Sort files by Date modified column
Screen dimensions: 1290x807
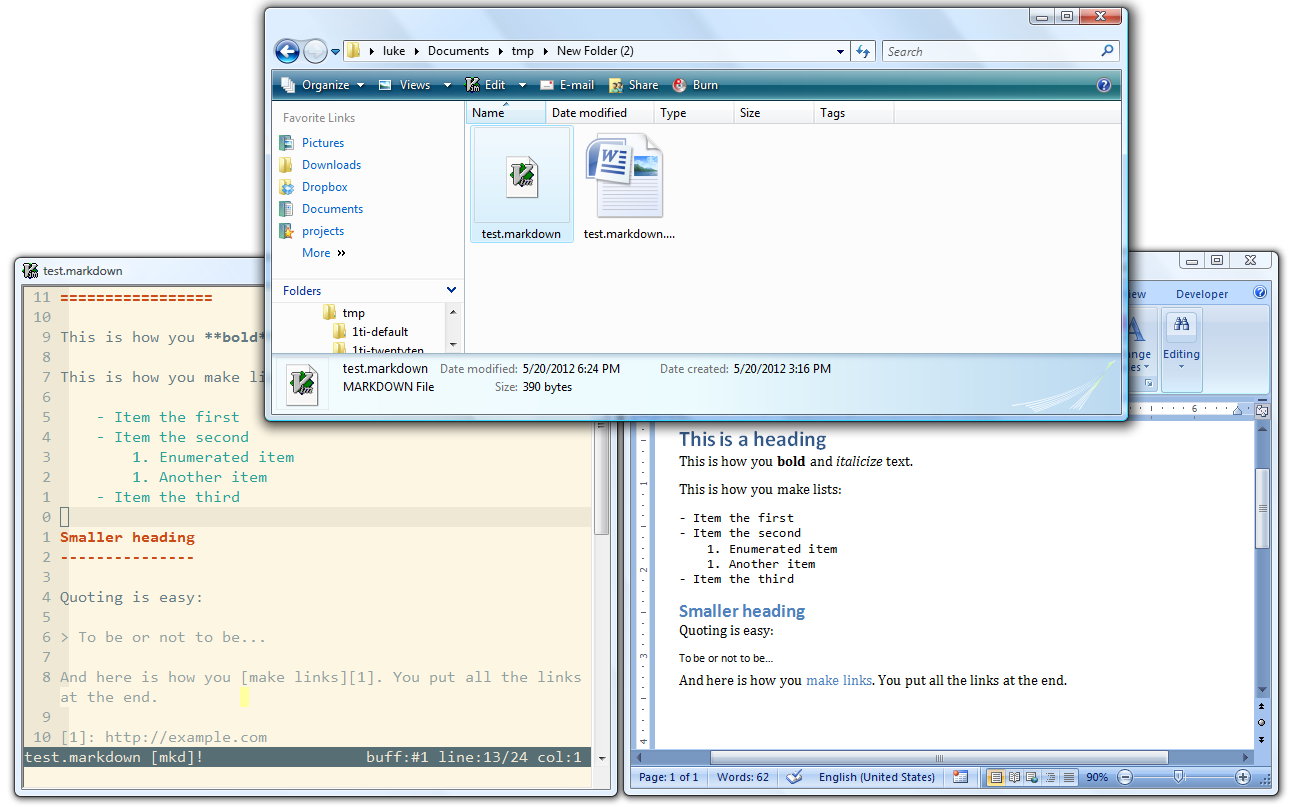pos(590,113)
